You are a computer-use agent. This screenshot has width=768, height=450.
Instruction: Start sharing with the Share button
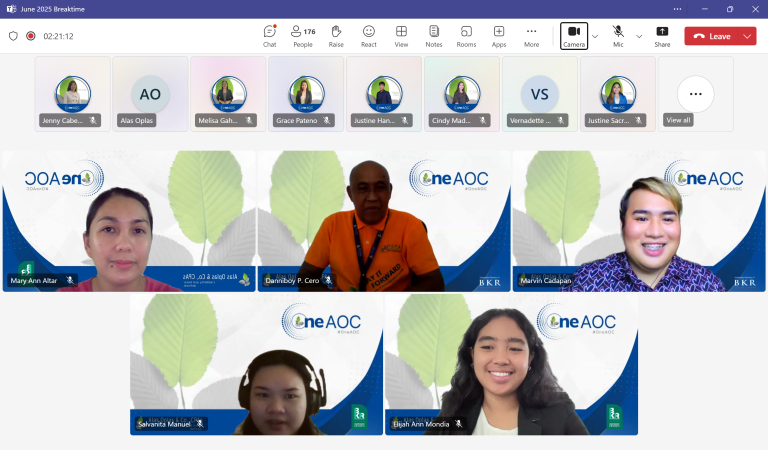[x=662, y=36]
